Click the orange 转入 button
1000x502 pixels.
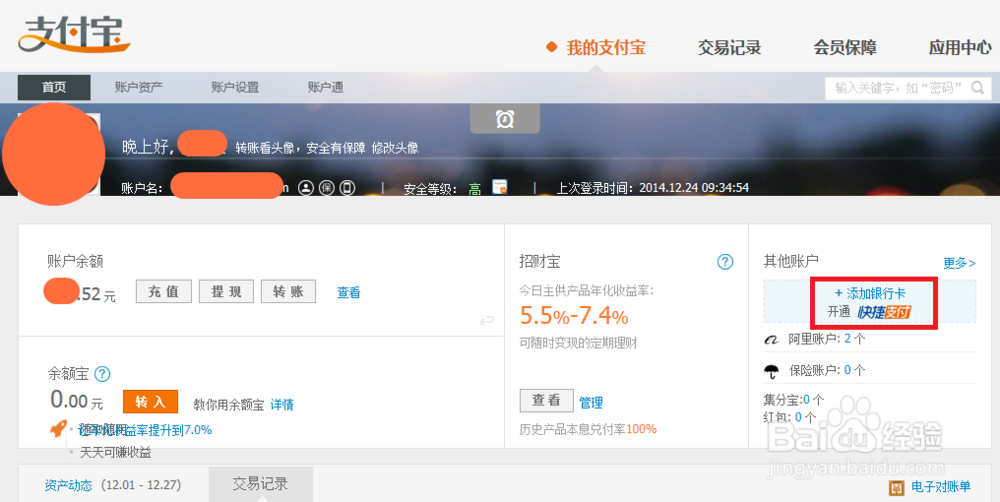tap(150, 402)
